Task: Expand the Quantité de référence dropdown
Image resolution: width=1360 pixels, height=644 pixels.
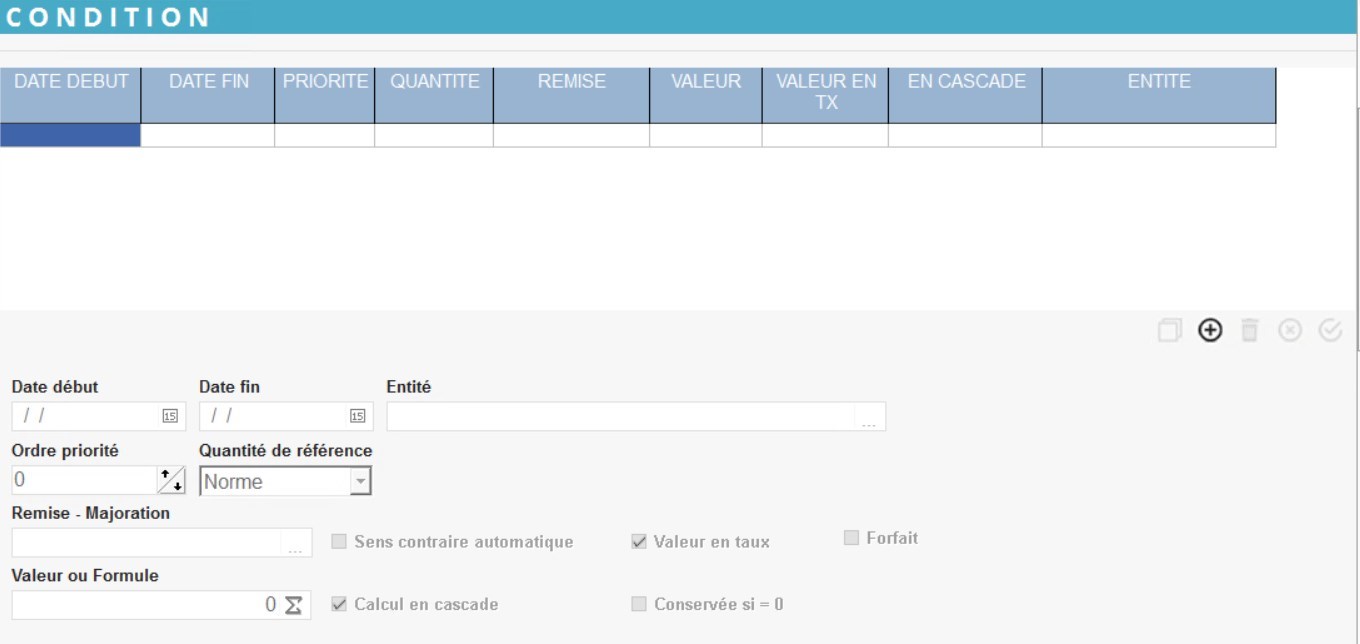Action: tap(360, 481)
